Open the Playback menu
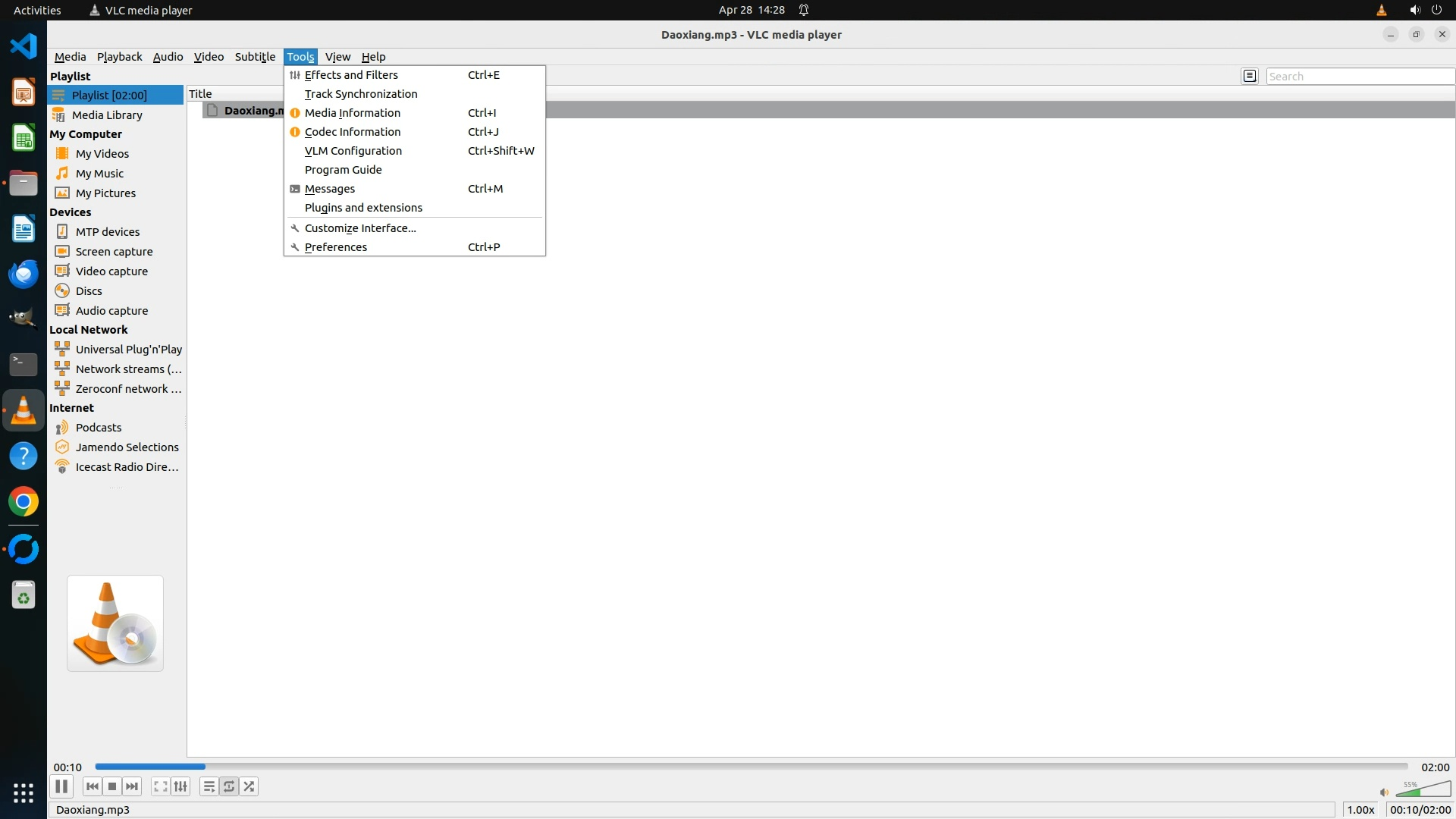The height and width of the screenshot is (819, 1456). pyautogui.click(x=119, y=57)
